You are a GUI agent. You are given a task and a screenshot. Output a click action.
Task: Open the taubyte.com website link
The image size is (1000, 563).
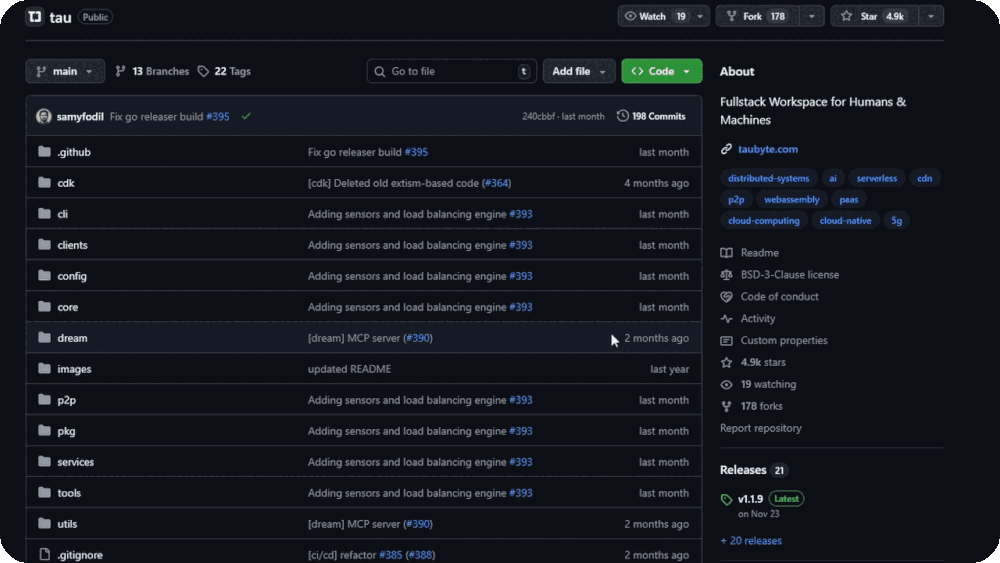click(768, 149)
